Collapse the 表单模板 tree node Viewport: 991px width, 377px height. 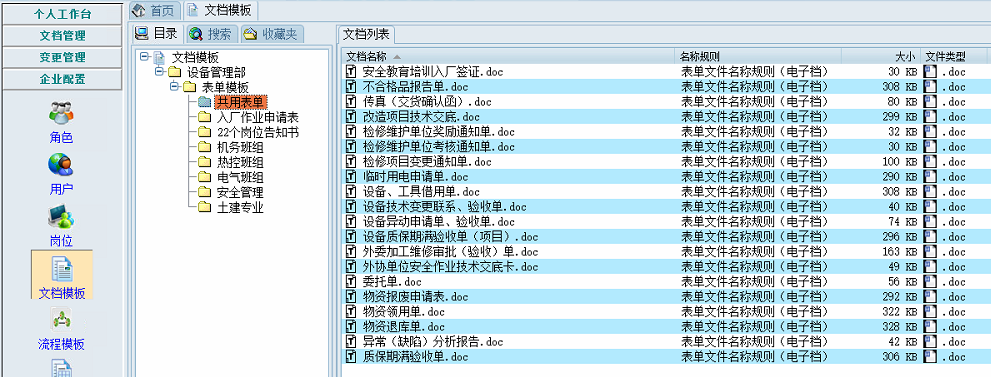tap(174, 87)
